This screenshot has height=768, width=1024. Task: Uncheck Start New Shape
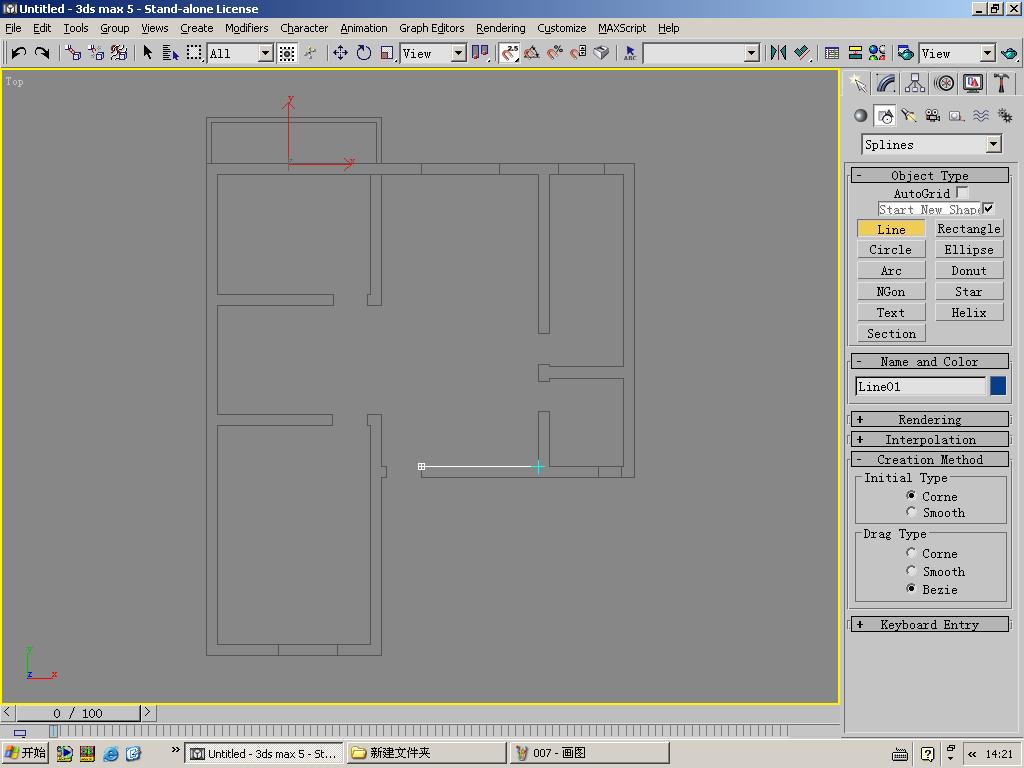click(x=988, y=208)
